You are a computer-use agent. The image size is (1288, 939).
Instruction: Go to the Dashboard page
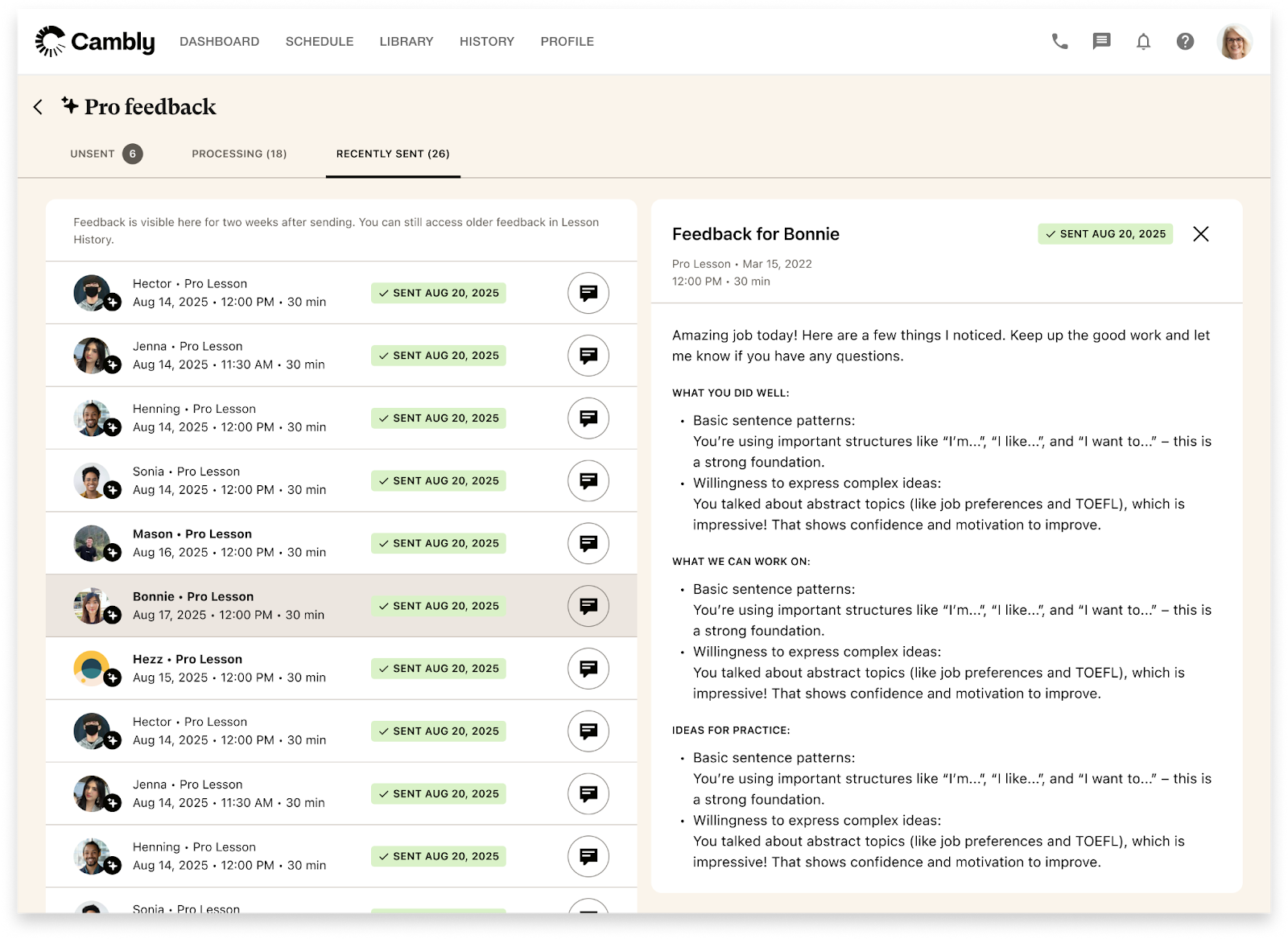pyautogui.click(x=219, y=42)
